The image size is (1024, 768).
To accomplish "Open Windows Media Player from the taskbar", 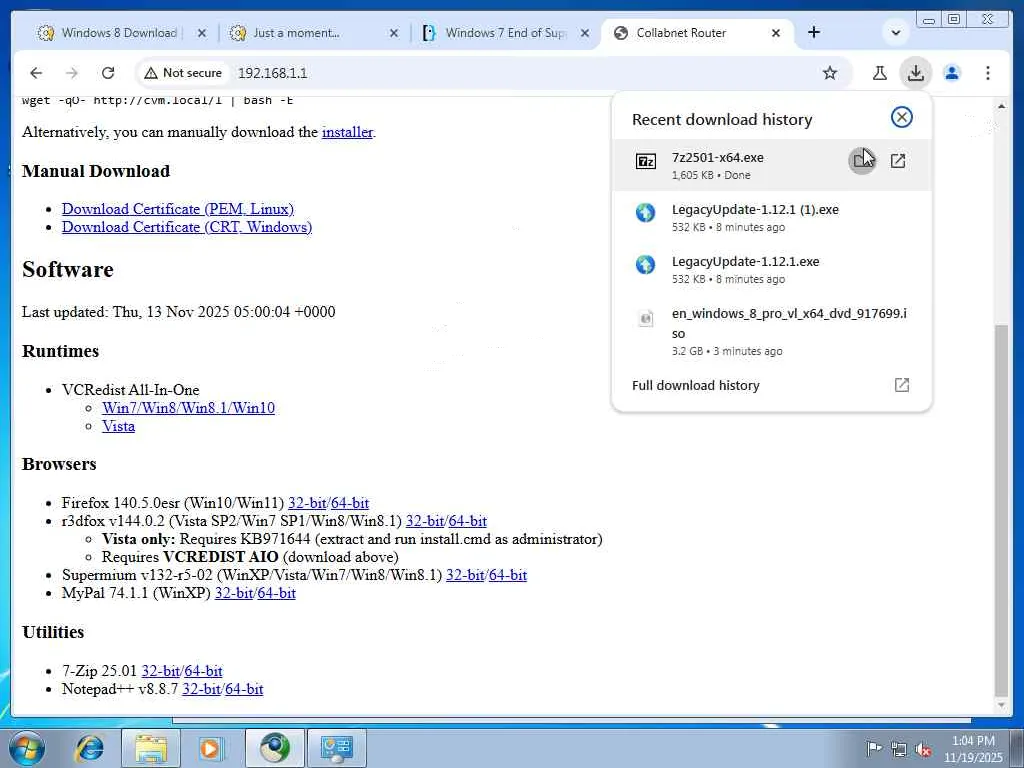I will 211,748.
